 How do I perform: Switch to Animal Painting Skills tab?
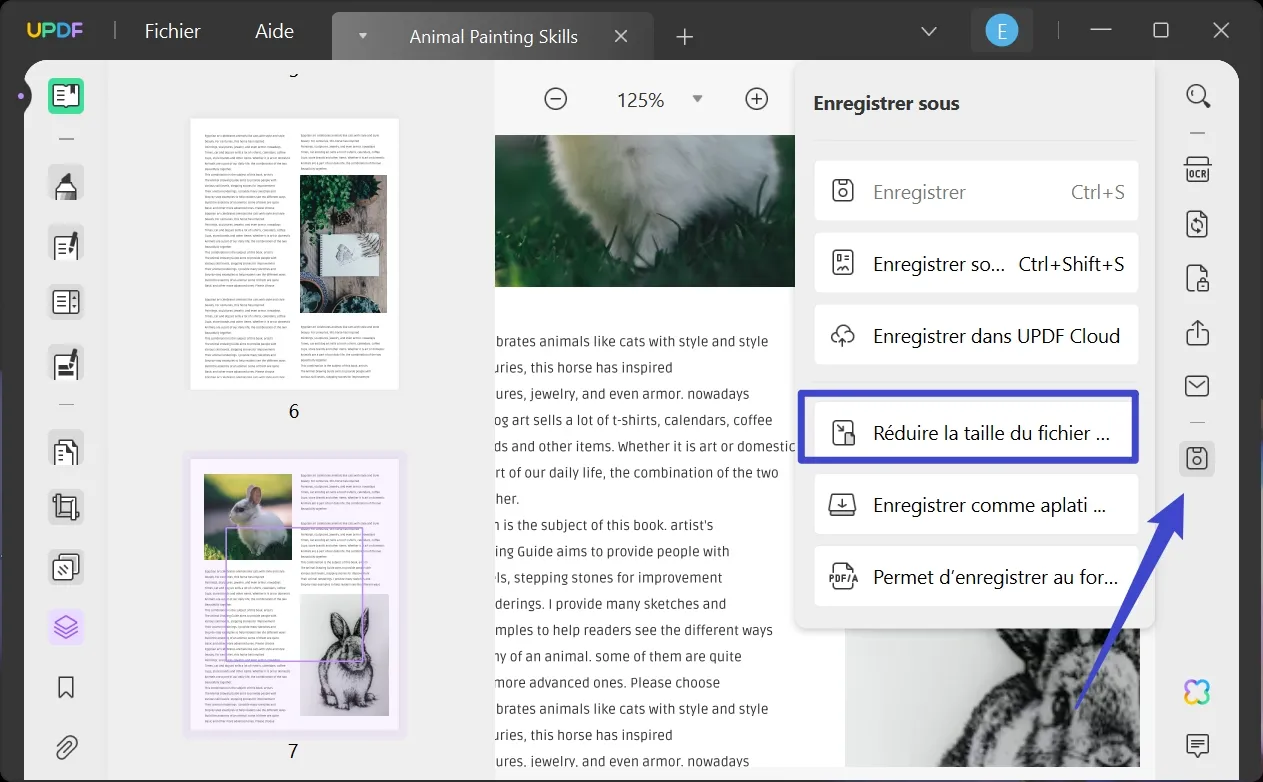[x=493, y=37]
